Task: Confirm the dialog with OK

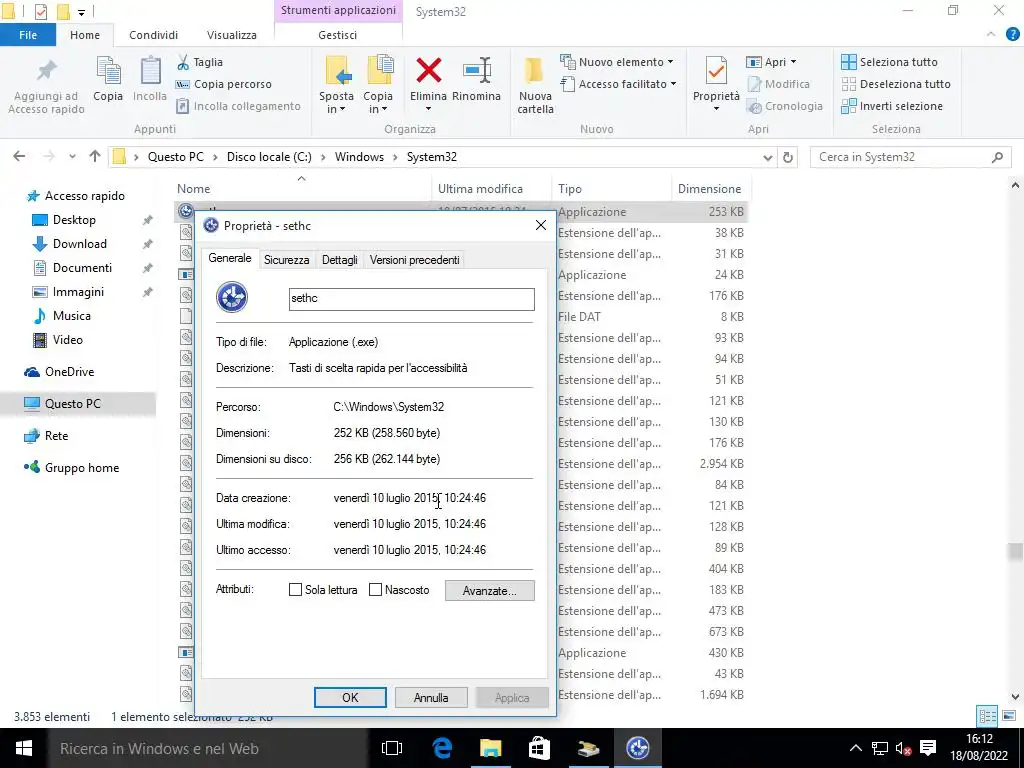Action: [x=350, y=697]
